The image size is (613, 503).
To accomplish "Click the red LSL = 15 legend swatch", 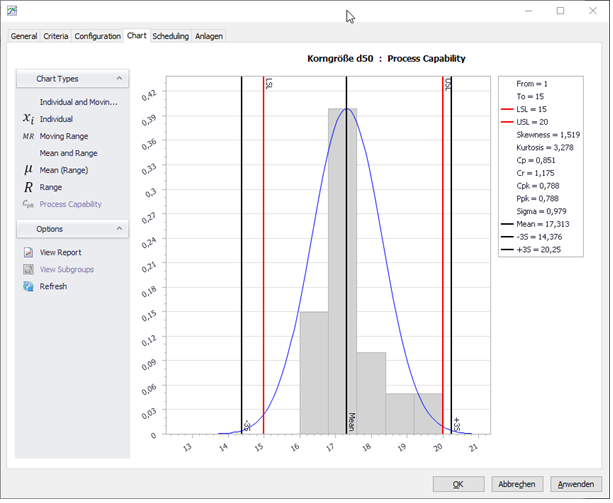I will 507,109.
